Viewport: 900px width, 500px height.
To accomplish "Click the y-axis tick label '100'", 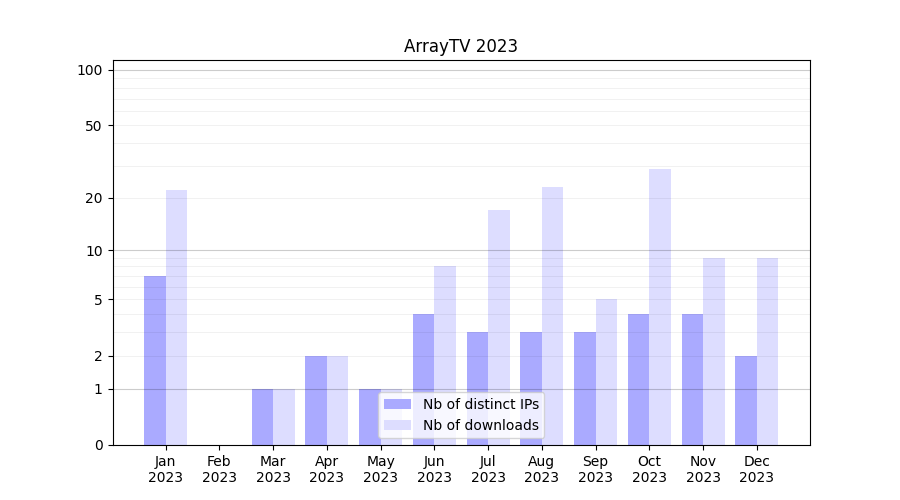I will pos(90,70).
